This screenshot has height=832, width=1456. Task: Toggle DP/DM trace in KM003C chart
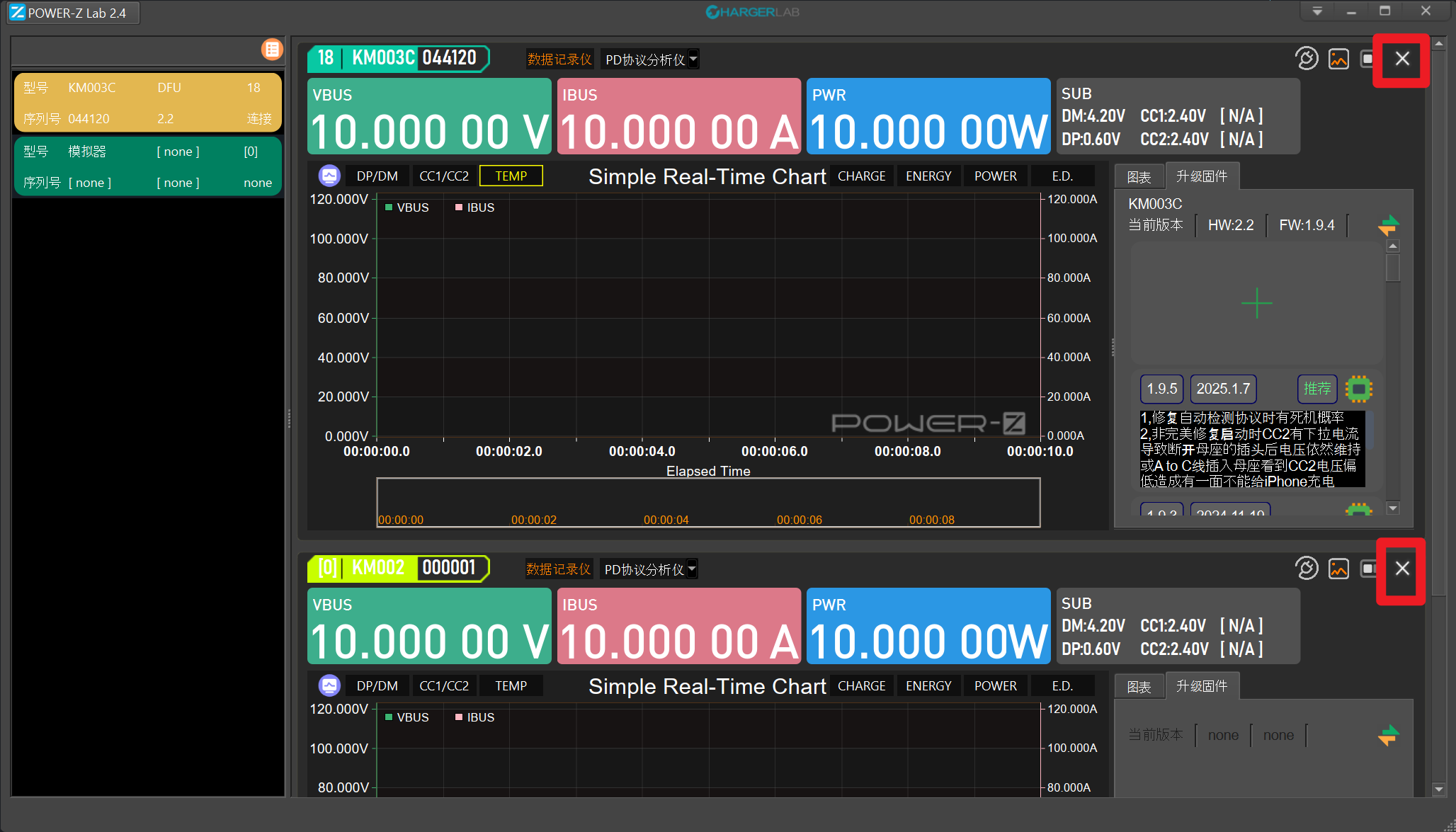pyautogui.click(x=377, y=176)
